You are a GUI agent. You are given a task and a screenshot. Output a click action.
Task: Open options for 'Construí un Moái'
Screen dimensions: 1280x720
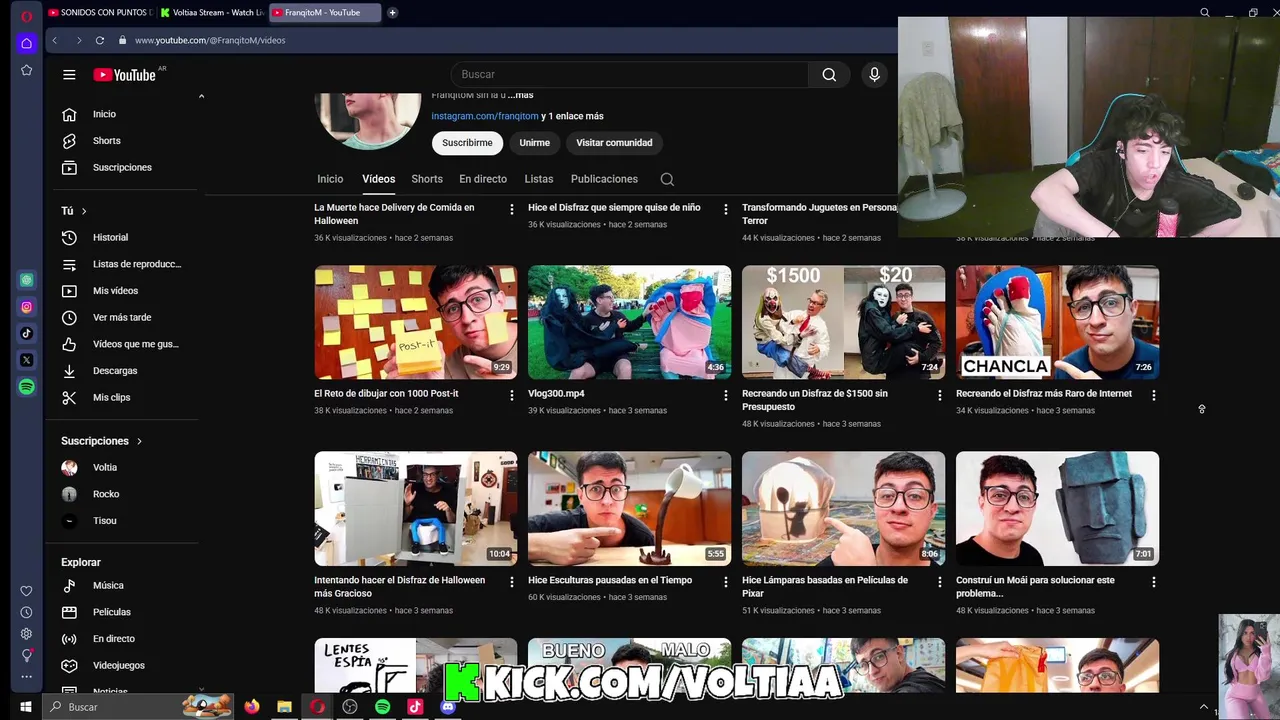click(x=1154, y=582)
